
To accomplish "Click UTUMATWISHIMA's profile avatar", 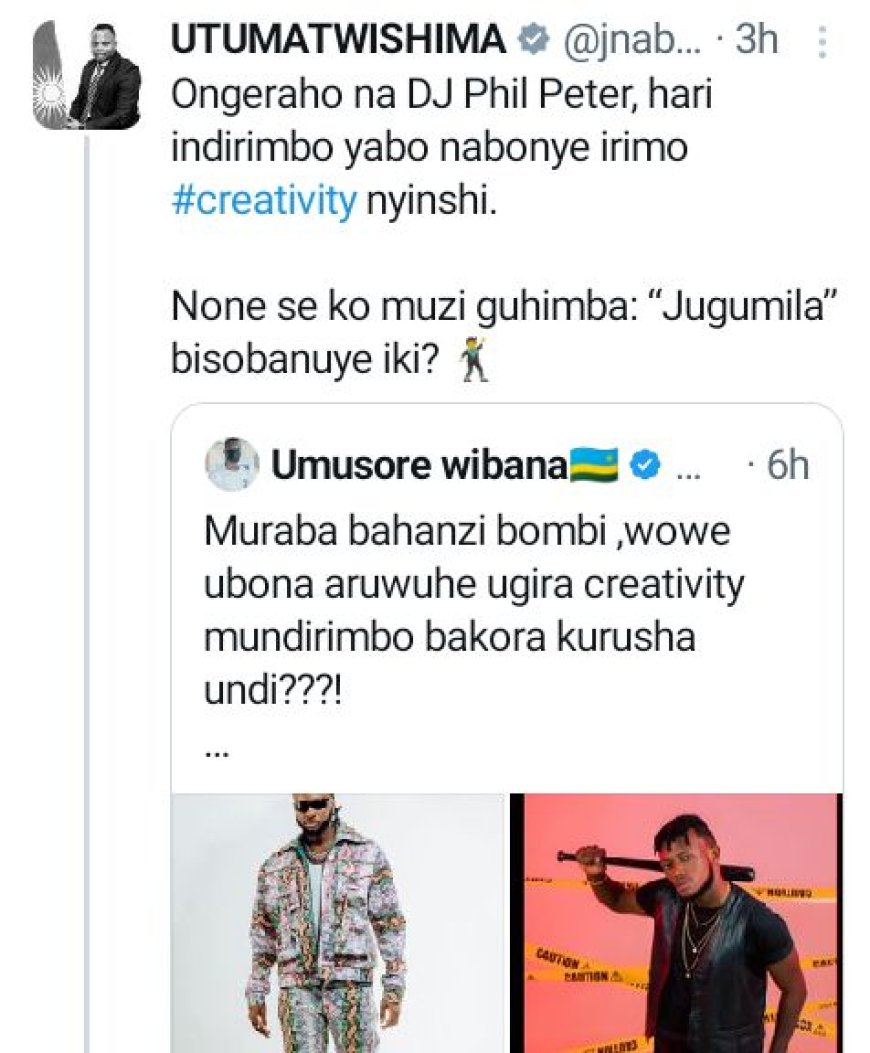I will point(88,75).
